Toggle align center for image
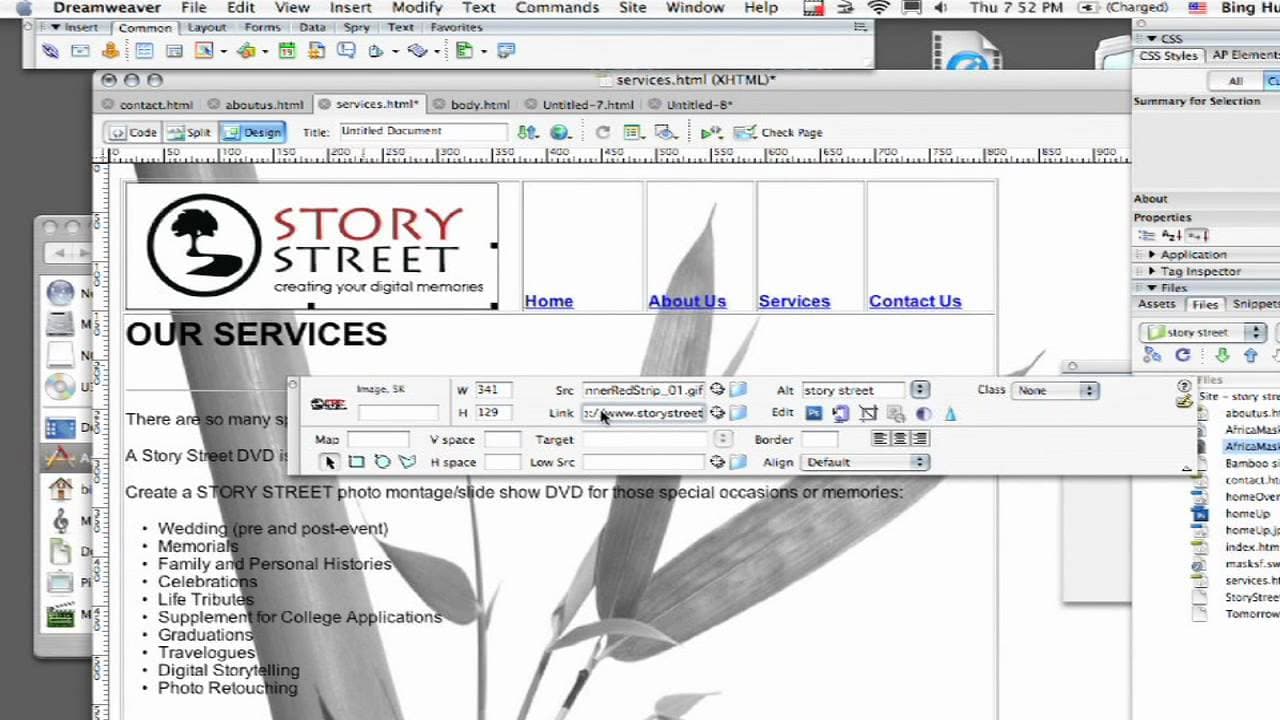The width and height of the screenshot is (1280, 720). click(900, 439)
